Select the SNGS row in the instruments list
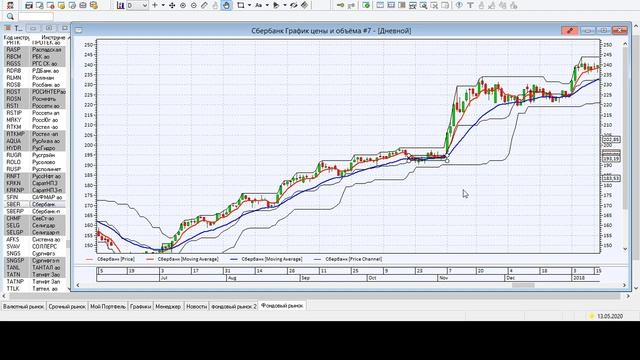 34,253
